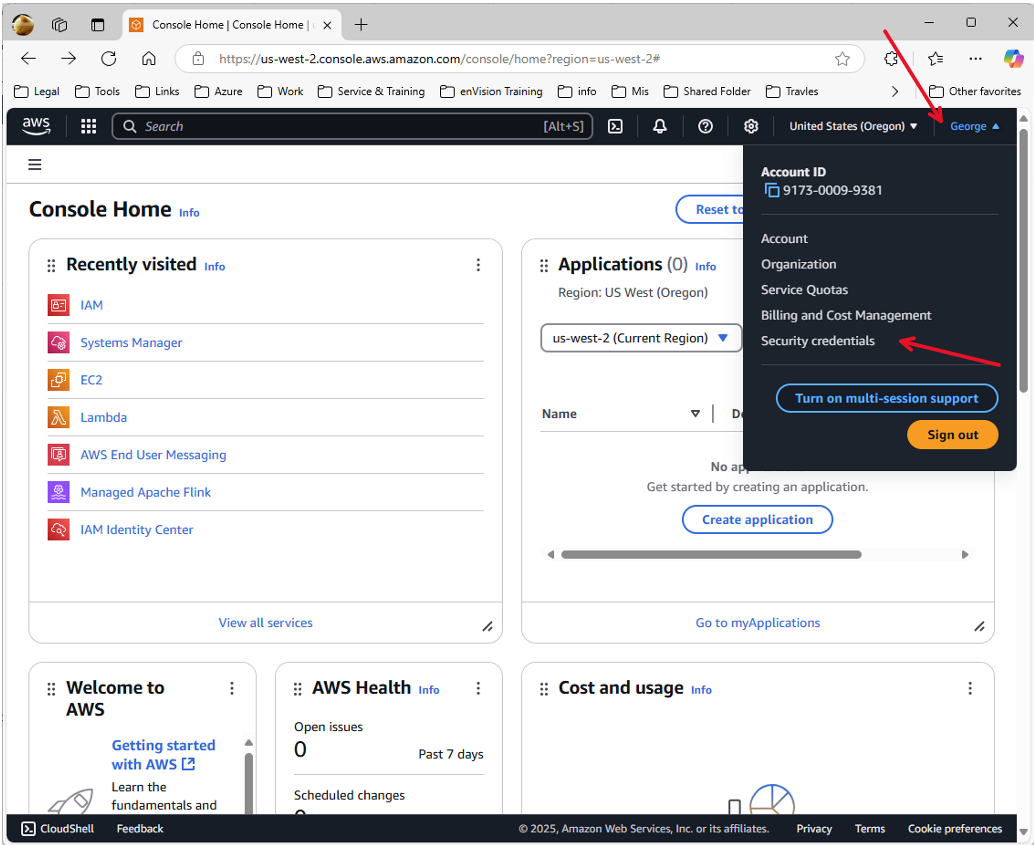Open CloudShell from the footer bar
The width and height of the screenshot is (1034, 845).
pyautogui.click(x=57, y=829)
